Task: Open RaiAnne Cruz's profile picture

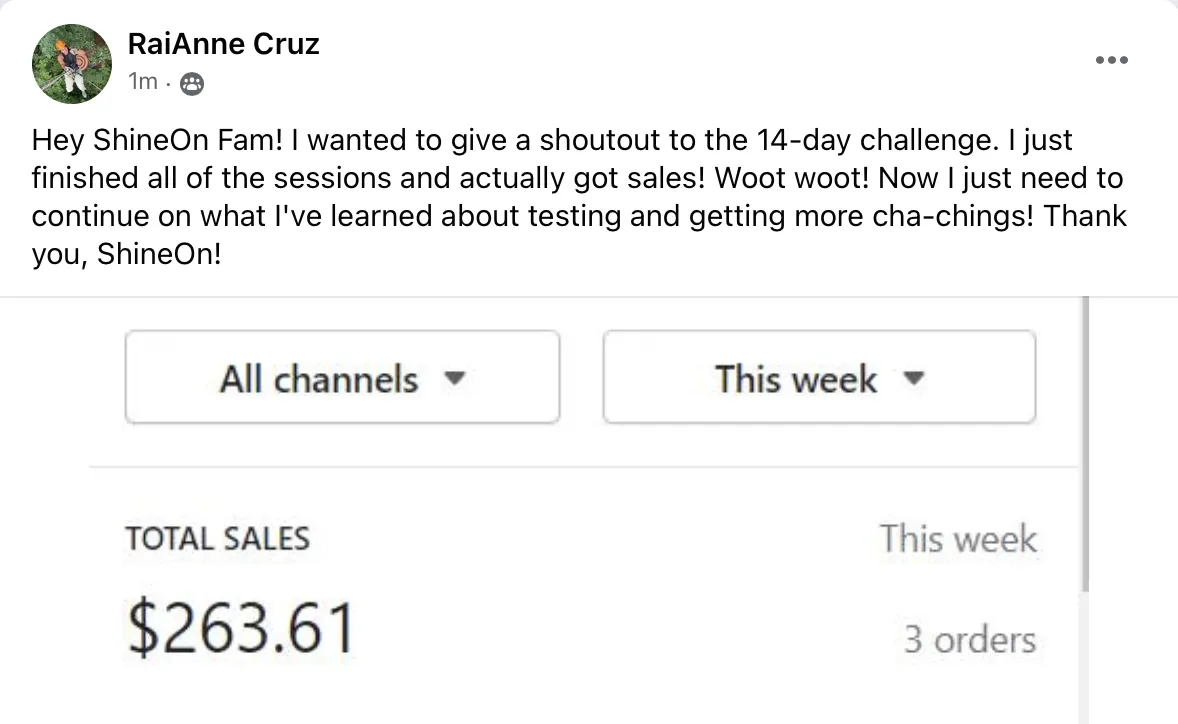Action: click(x=71, y=64)
